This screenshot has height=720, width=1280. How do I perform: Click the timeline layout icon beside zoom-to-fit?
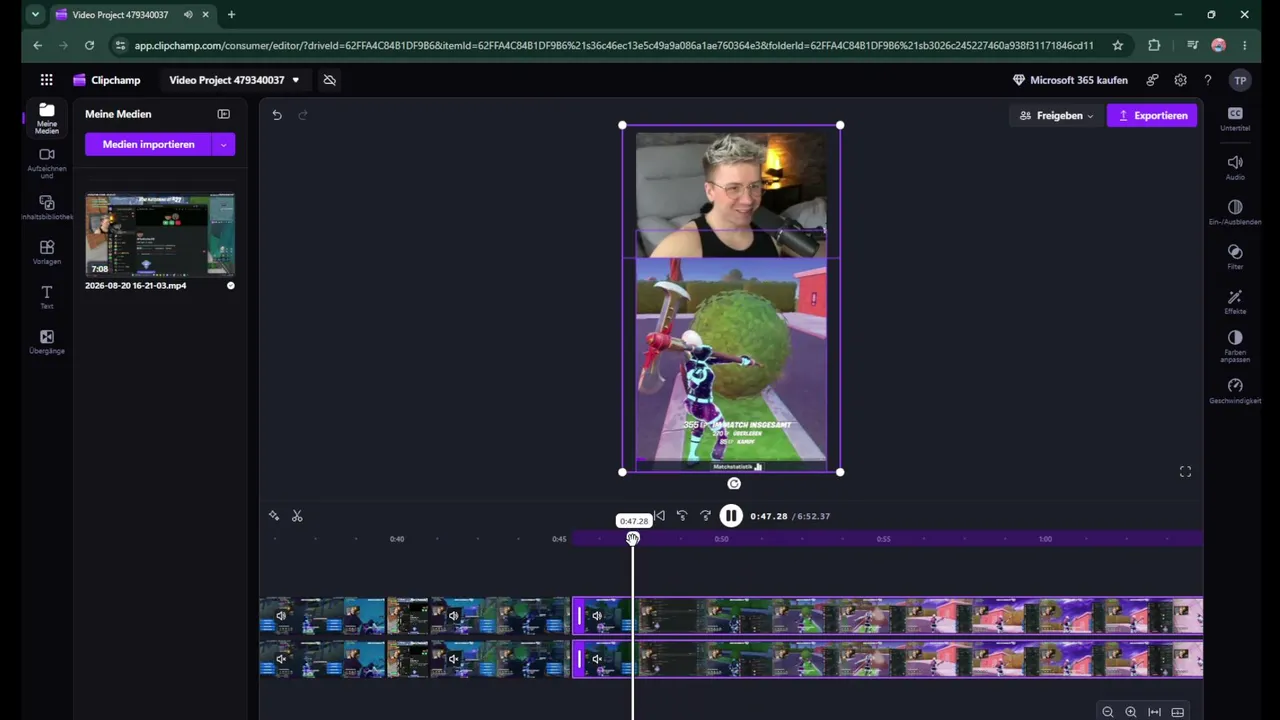point(1178,712)
